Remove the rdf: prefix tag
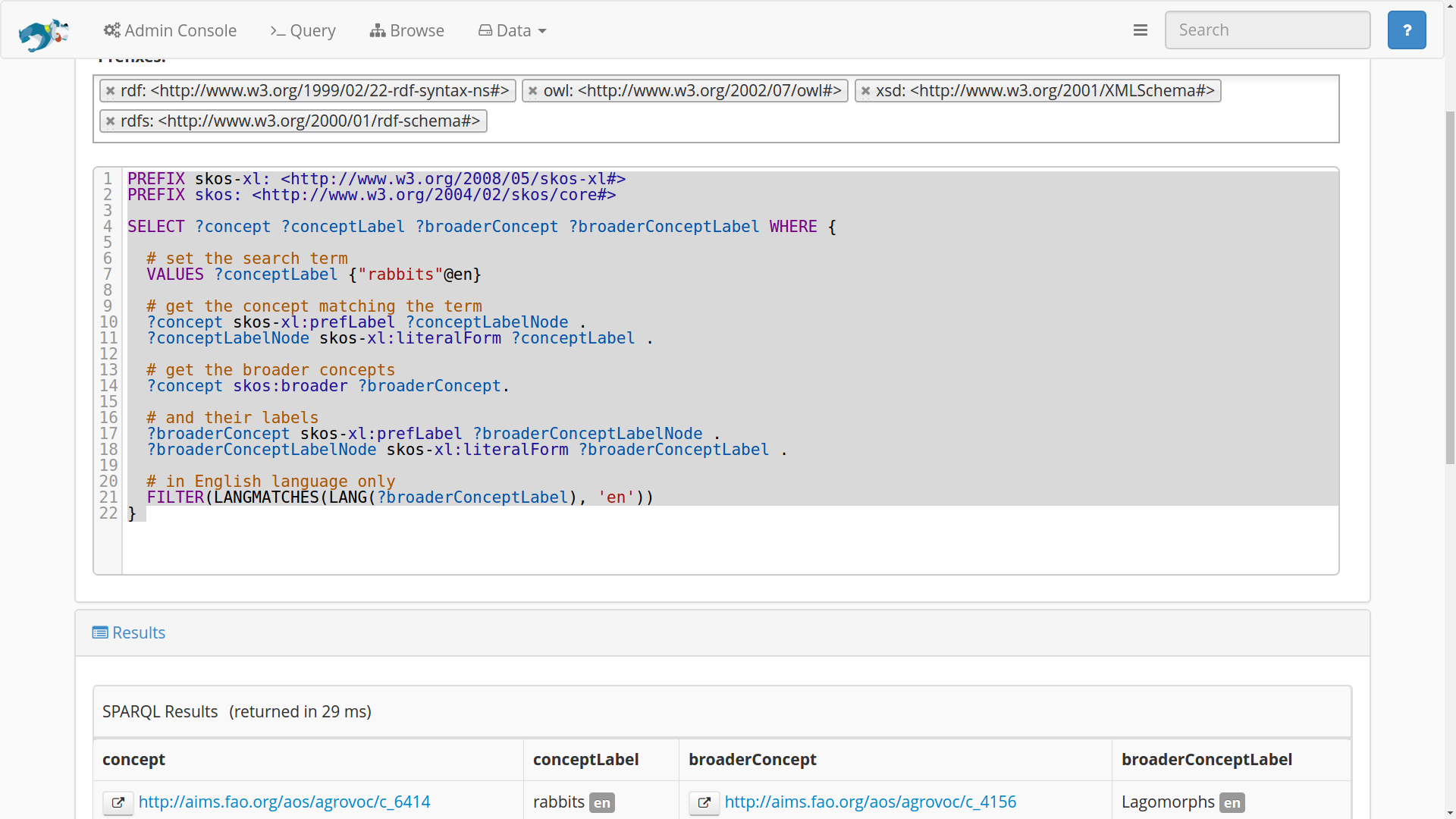Screen dimensions: 1456x819 pyautogui.click(x=111, y=91)
